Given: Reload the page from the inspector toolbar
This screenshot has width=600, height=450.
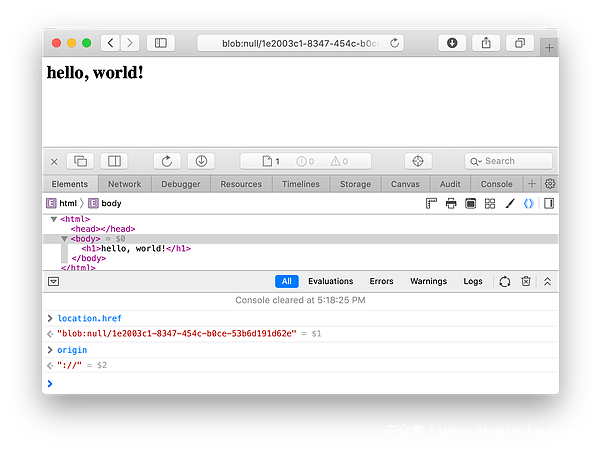Looking at the screenshot, I should click(x=167, y=161).
